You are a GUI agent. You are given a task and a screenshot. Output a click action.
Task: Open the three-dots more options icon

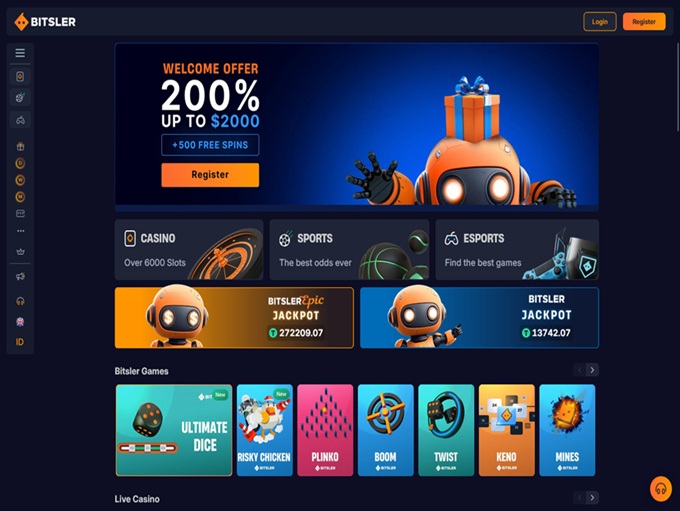click(20, 231)
